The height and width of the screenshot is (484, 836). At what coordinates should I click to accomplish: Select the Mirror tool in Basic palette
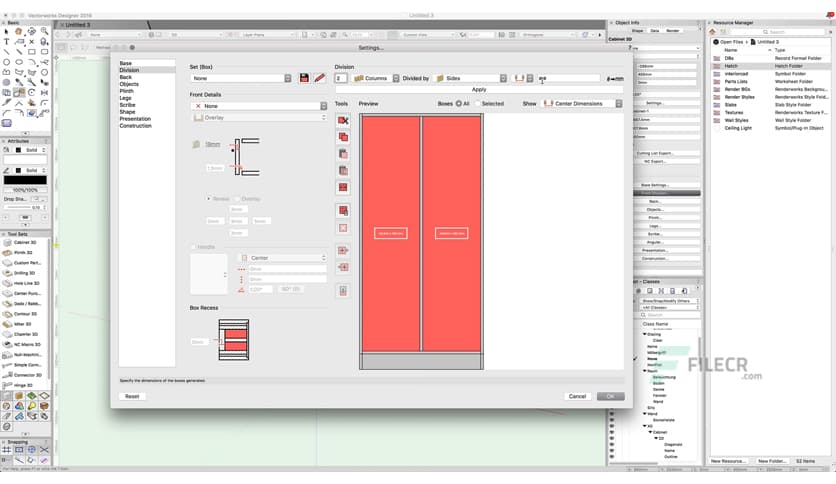pyautogui.click(x=44, y=93)
